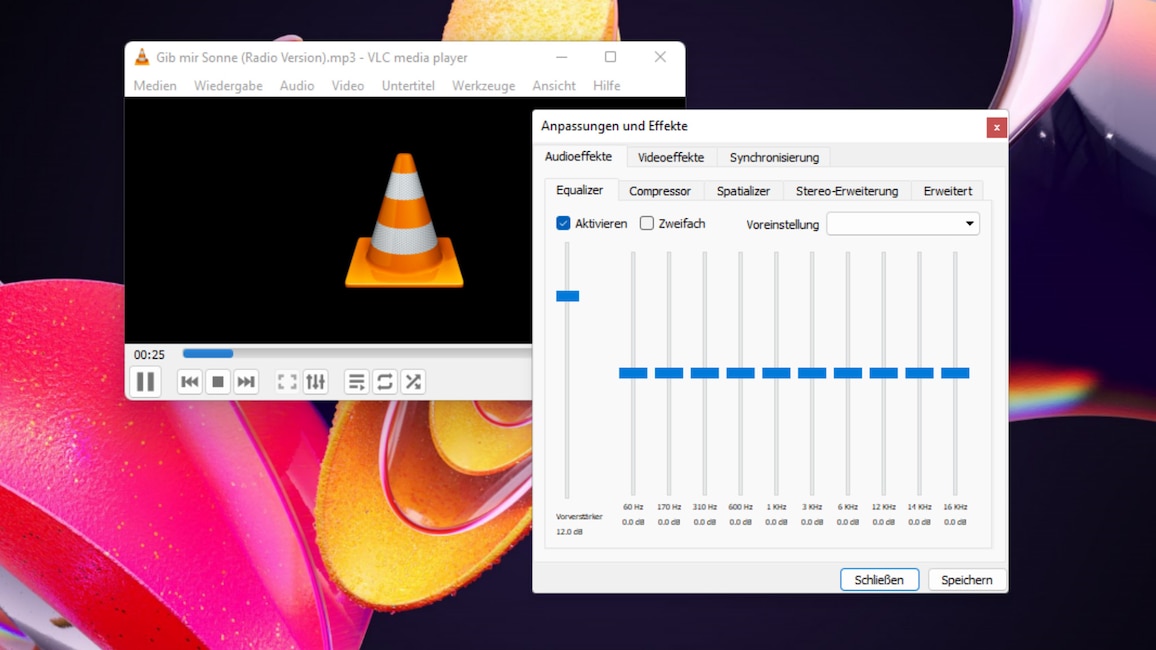This screenshot has height=650, width=1156.
Task: Switch to the Videoeffekte tab
Action: pyautogui.click(x=671, y=157)
